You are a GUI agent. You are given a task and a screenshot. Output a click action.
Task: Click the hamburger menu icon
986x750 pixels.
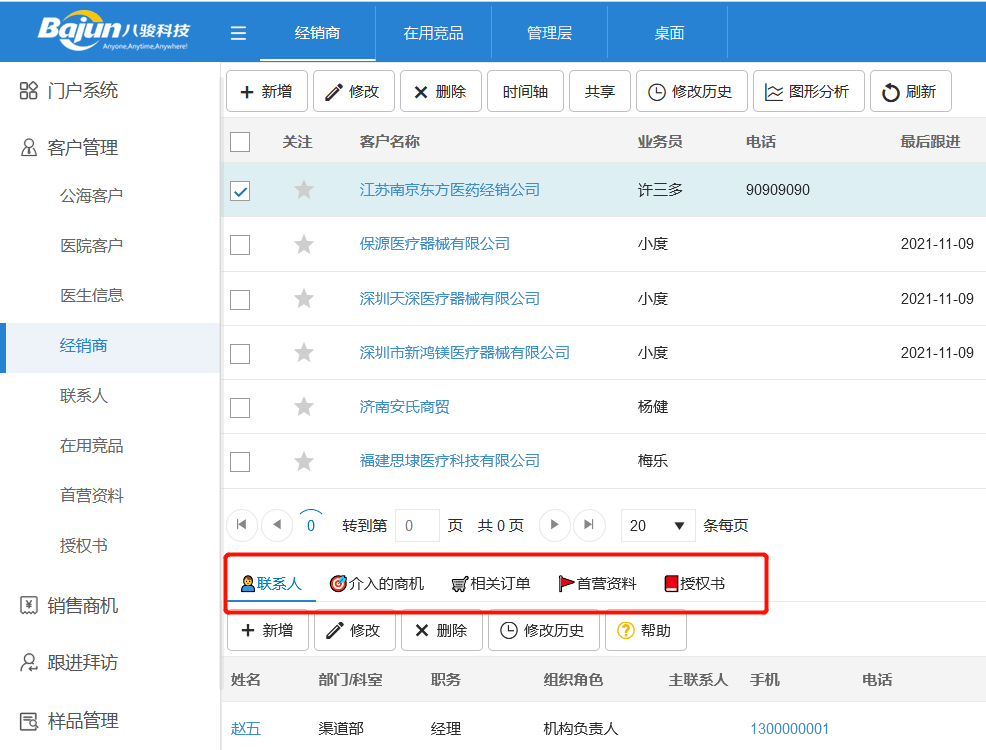[x=238, y=33]
